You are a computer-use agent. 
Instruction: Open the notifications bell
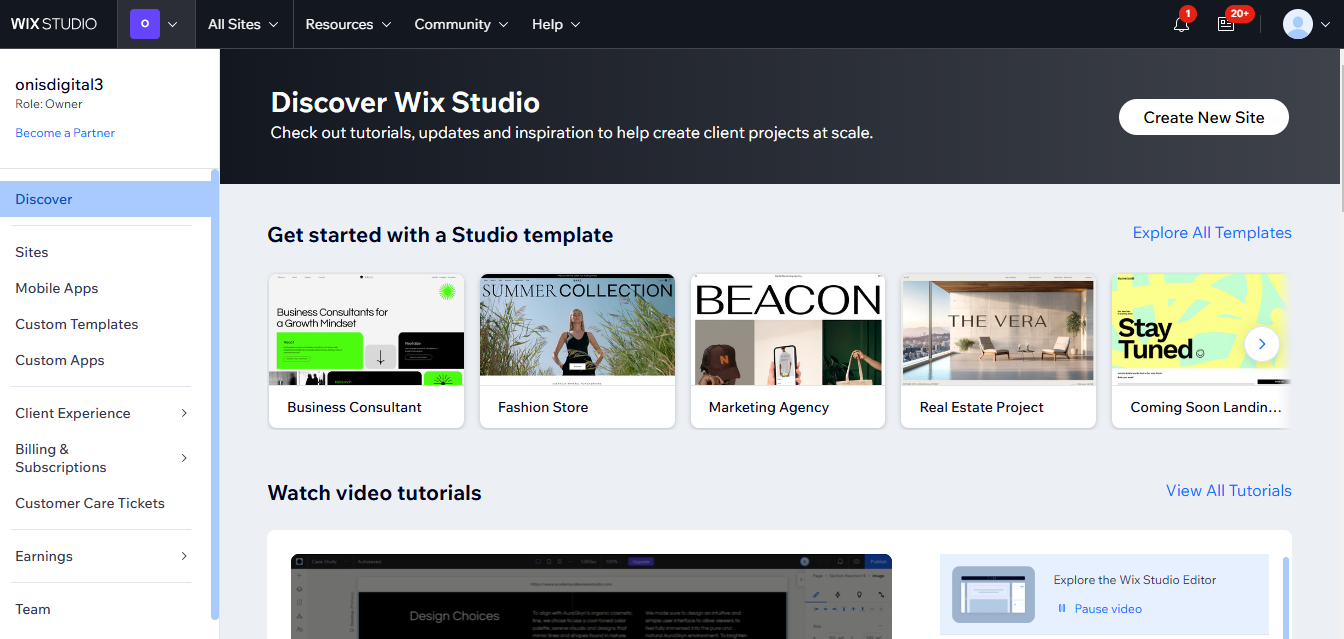(x=1182, y=24)
